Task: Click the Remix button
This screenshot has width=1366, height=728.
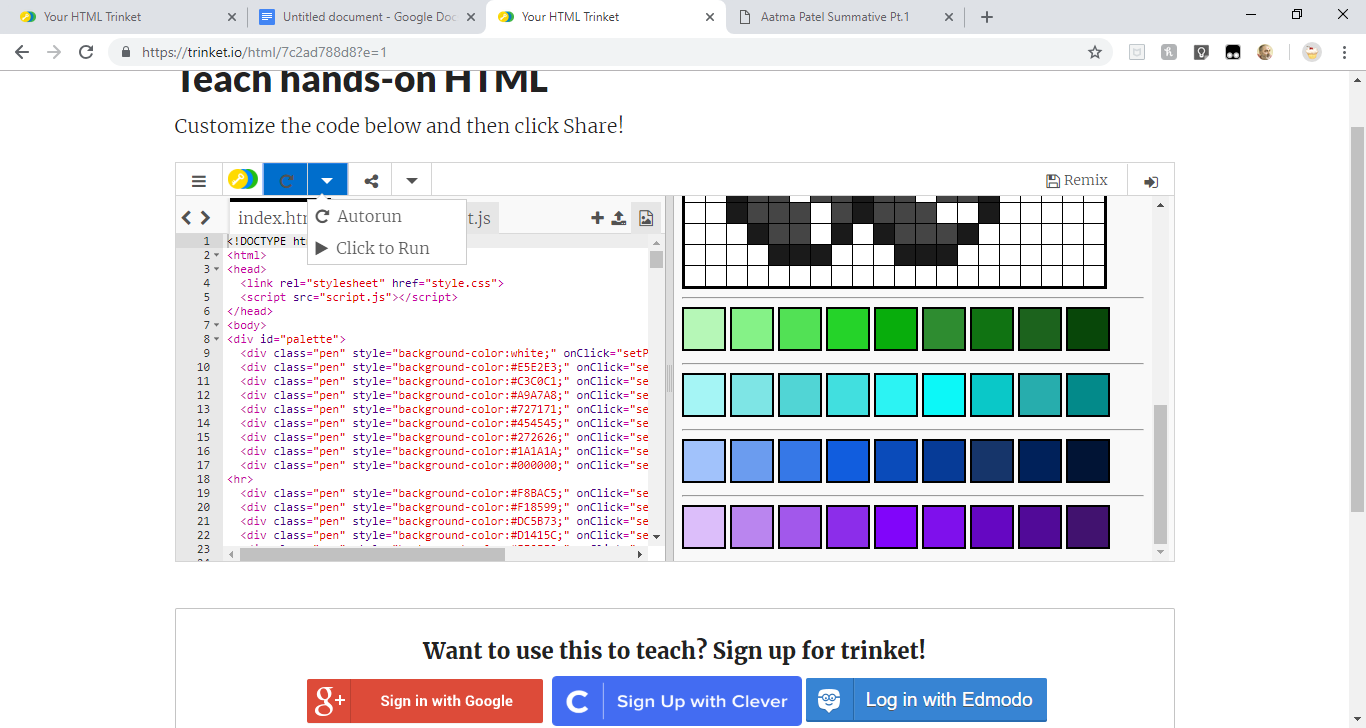Action: point(1077,180)
